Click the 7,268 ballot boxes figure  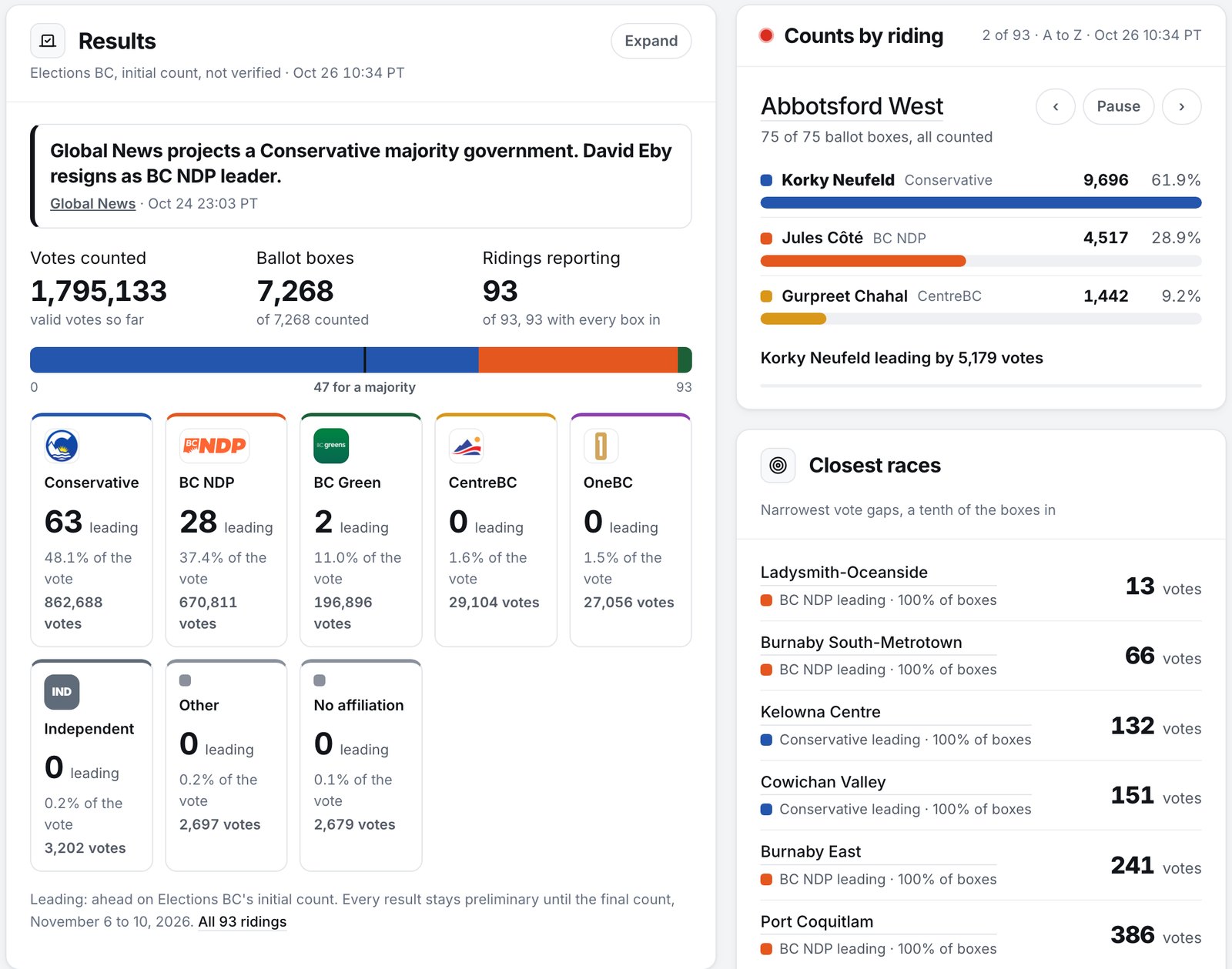[295, 291]
